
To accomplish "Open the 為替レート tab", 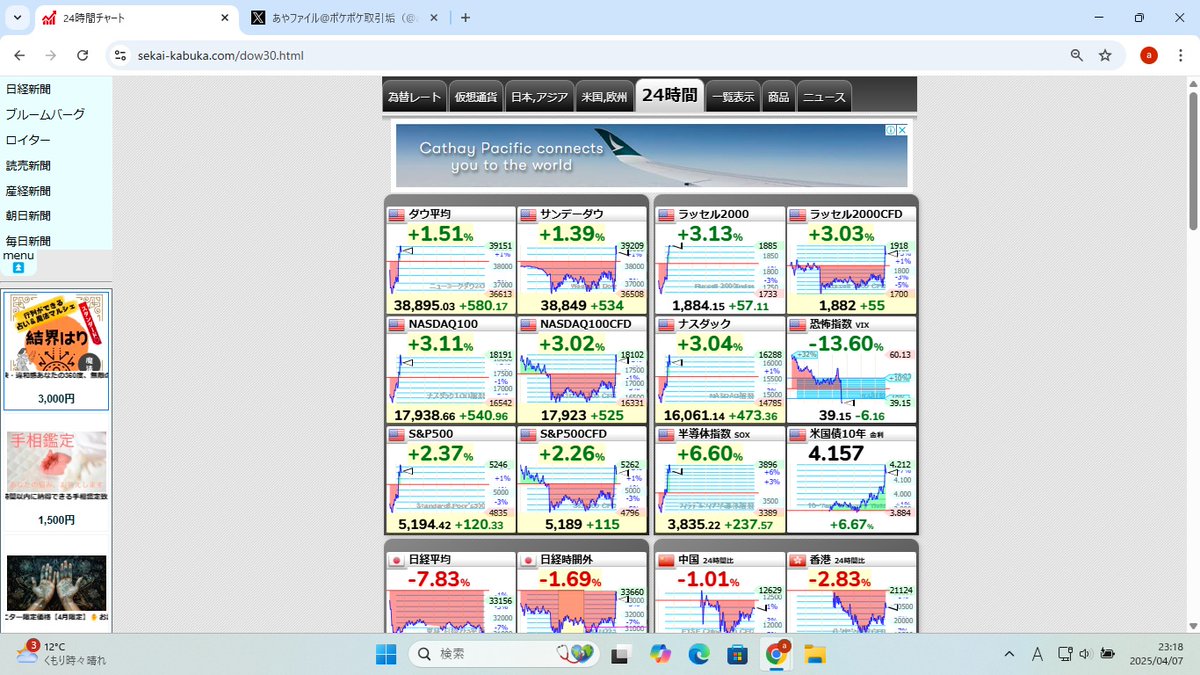I will point(414,97).
